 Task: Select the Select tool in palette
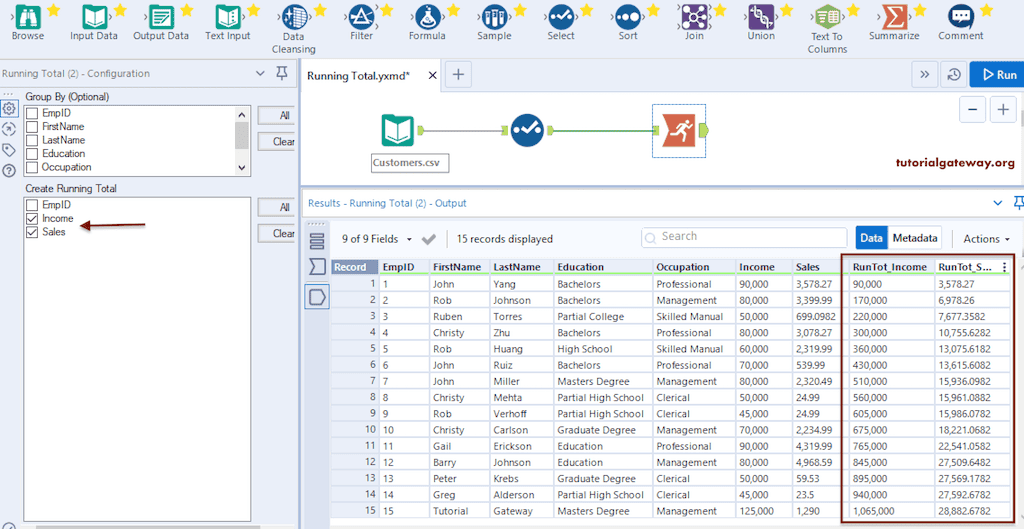click(x=561, y=16)
